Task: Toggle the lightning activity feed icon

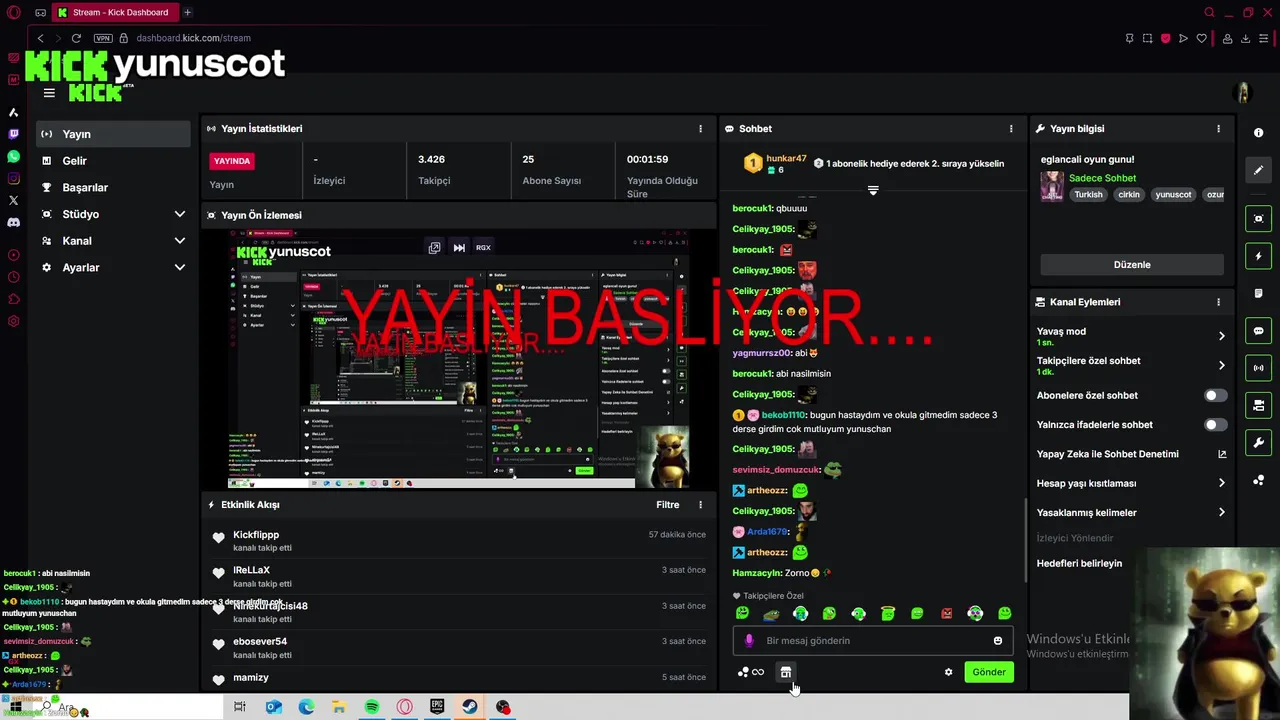Action: (1258, 256)
